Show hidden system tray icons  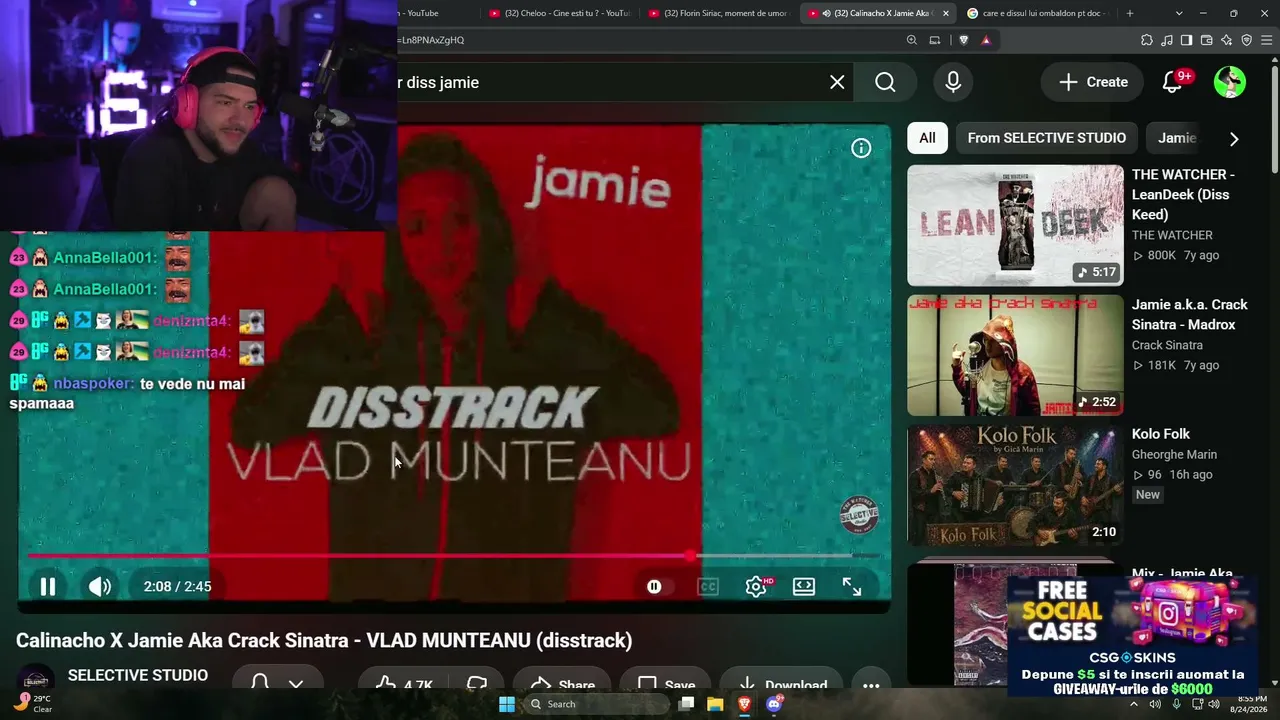tap(1134, 704)
